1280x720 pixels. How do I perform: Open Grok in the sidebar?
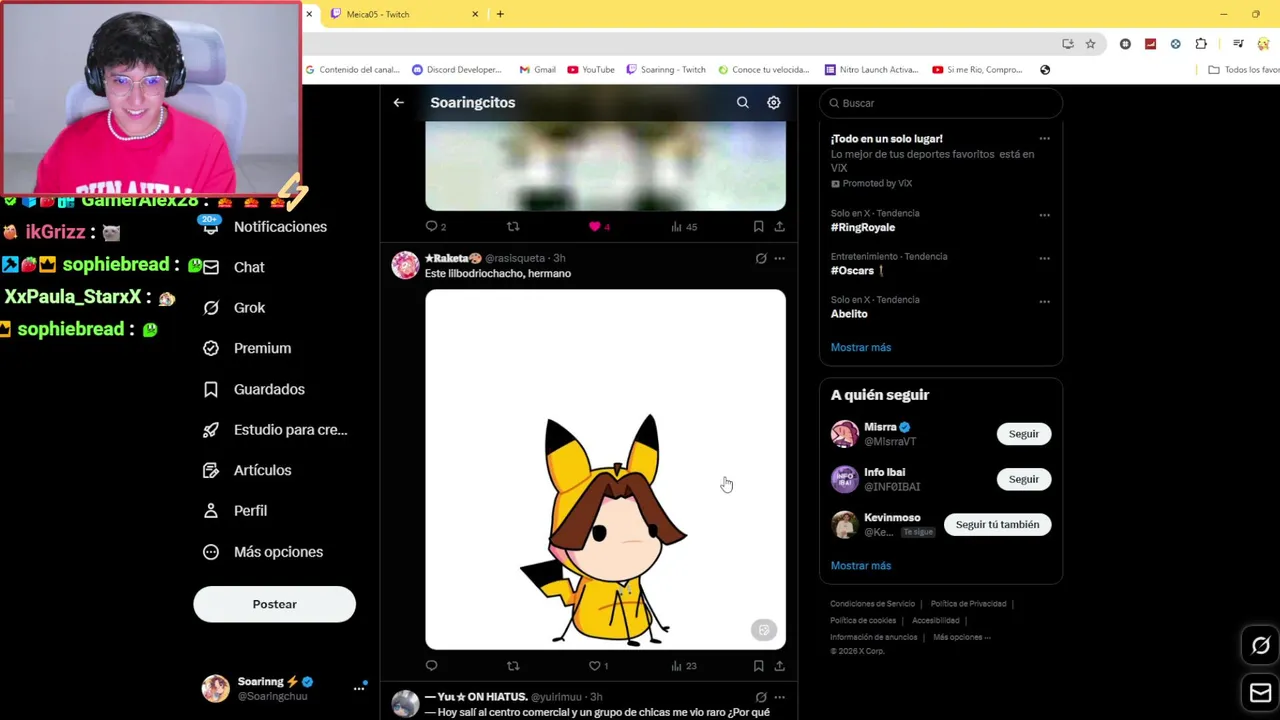pyautogui.click(x=234, y=308)
